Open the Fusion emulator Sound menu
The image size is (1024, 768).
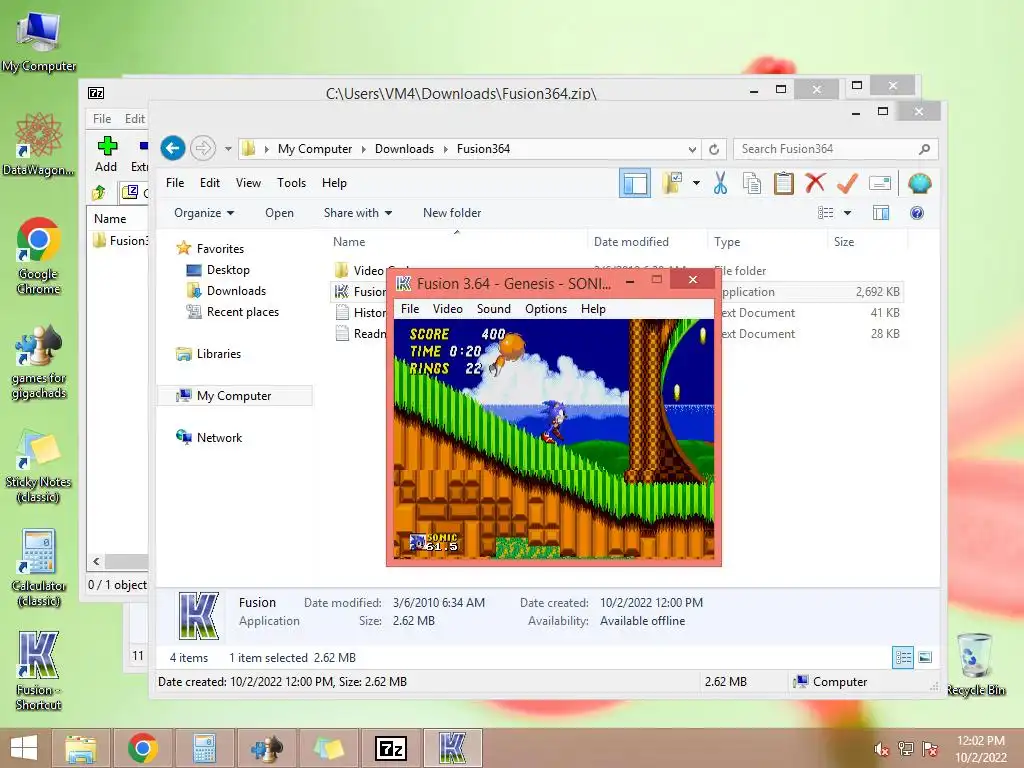[x=494, y=309]
